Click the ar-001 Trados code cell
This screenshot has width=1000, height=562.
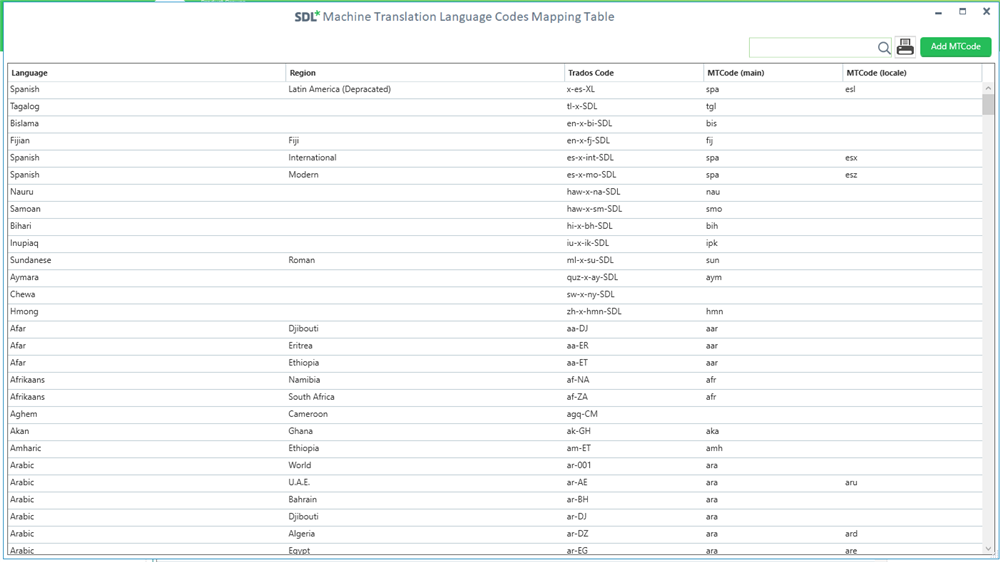pyautogui.click(x=578, y=466)
